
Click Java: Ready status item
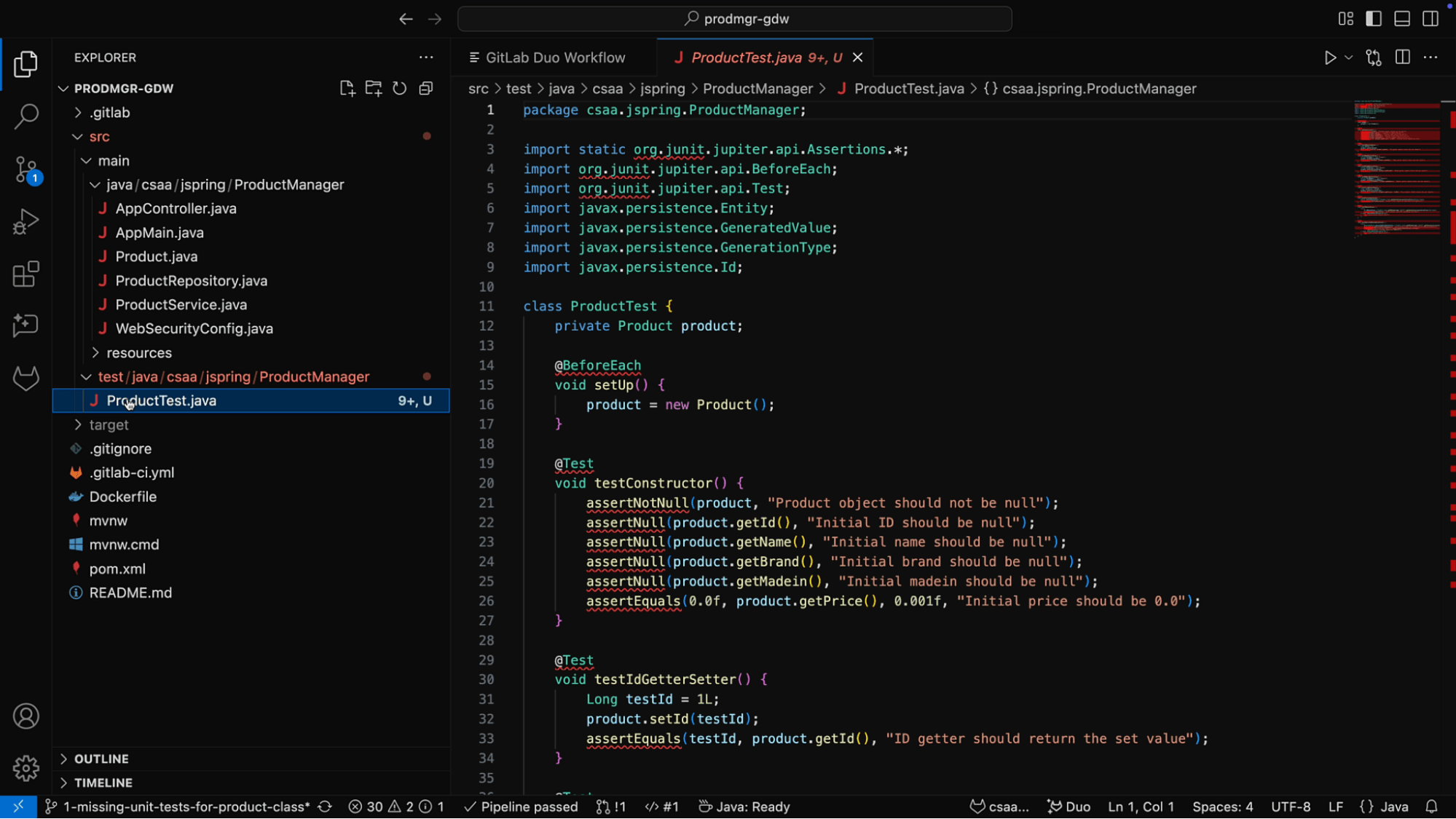tap(744, 807)
